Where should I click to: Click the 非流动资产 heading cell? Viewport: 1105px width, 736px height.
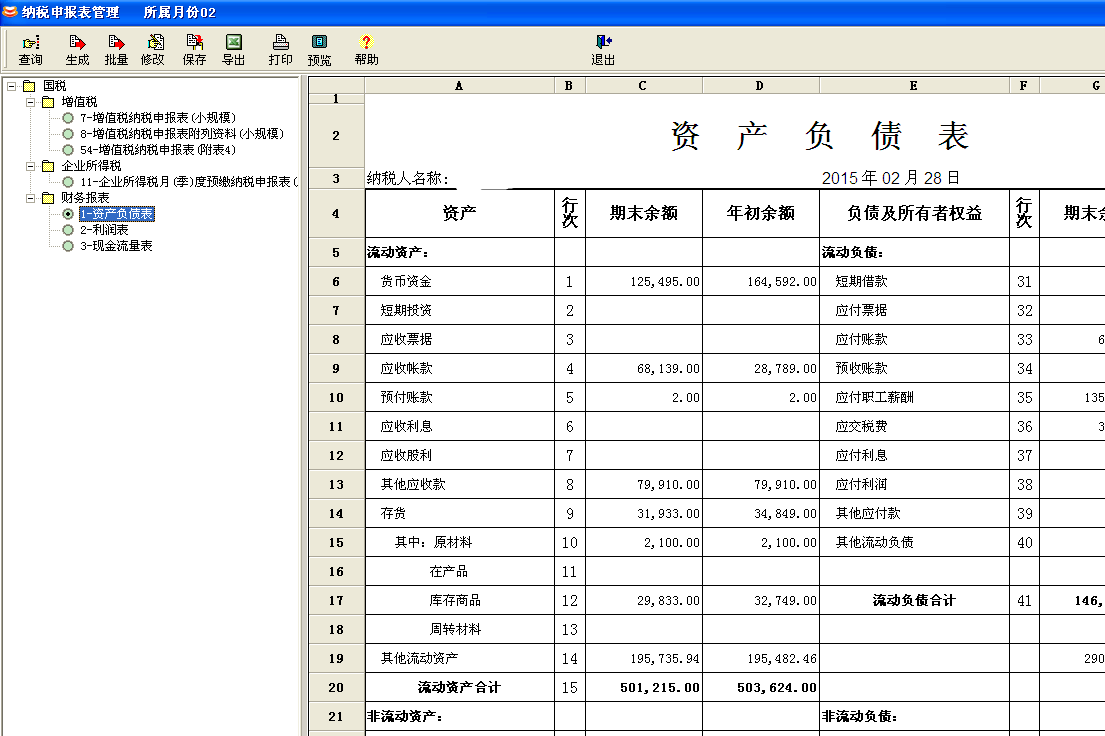[459, 716]
